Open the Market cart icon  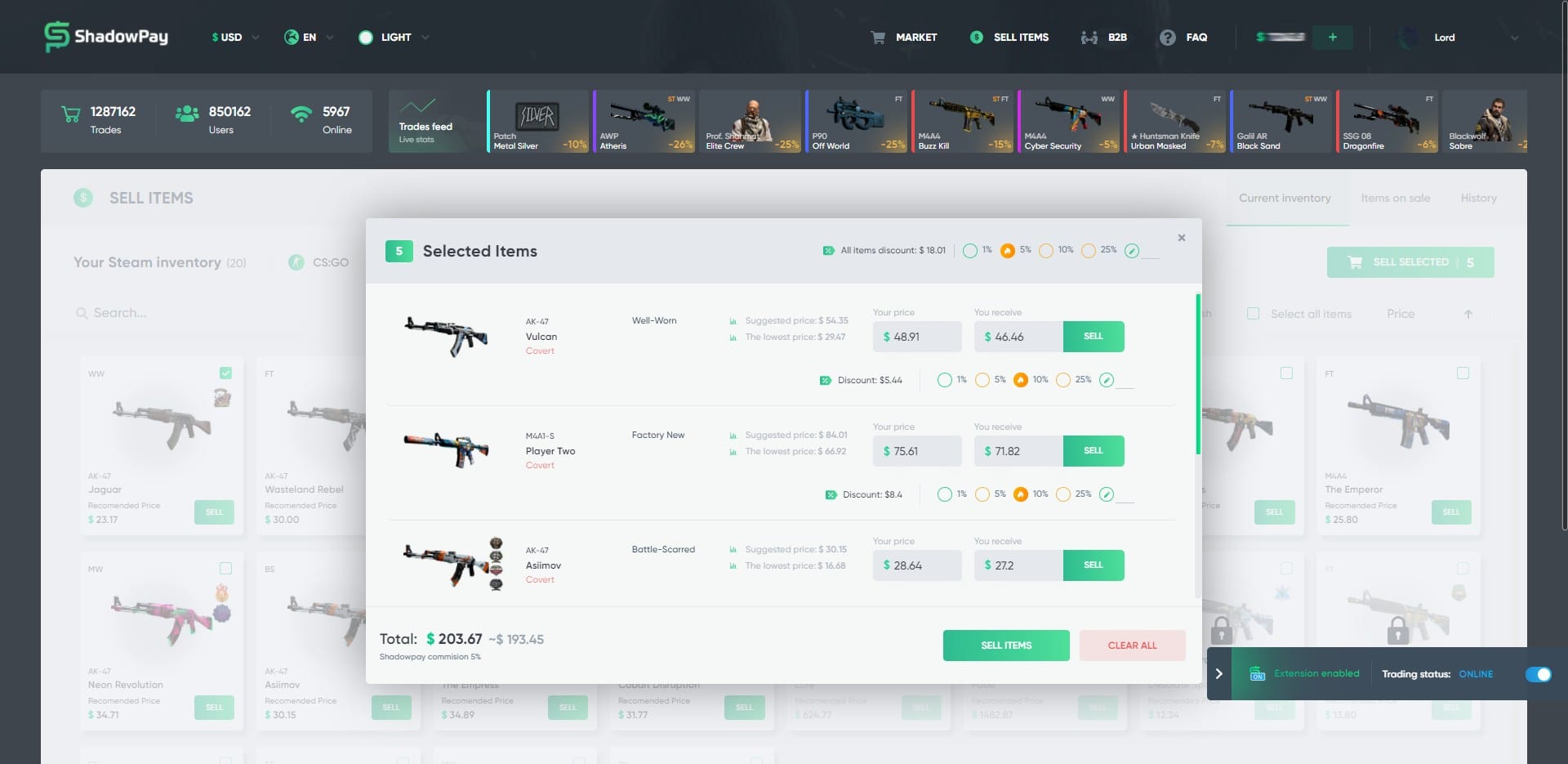878,38
